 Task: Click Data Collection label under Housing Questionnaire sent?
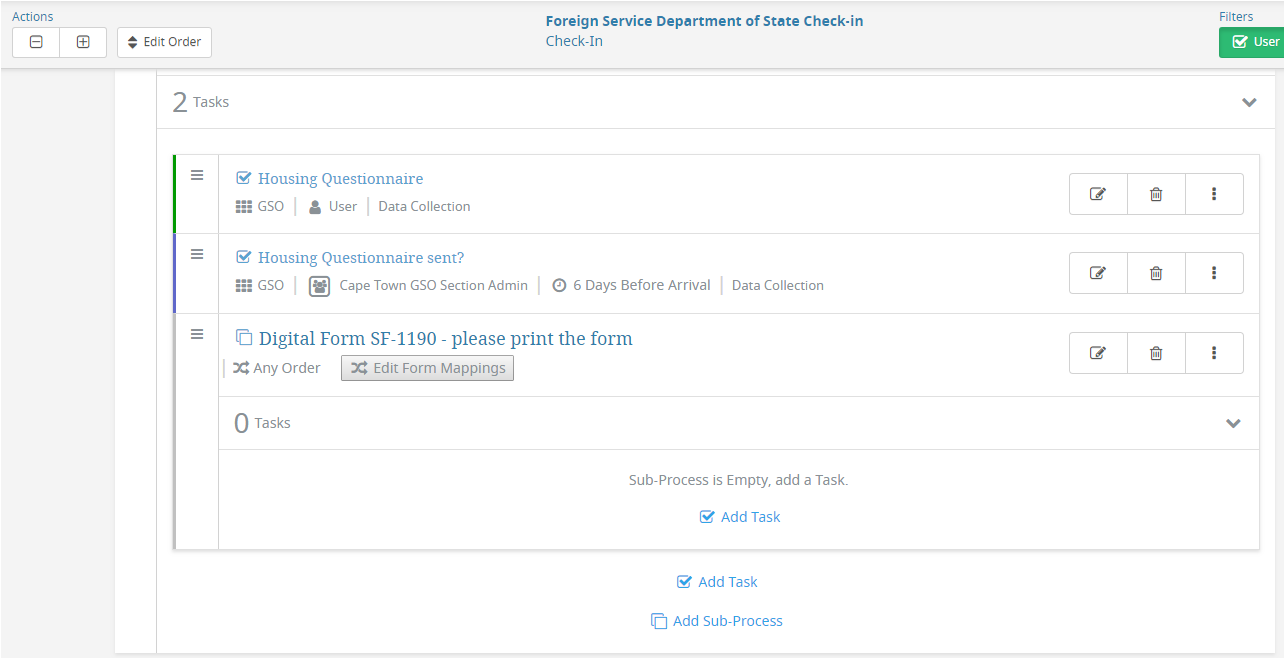(x=778, y=285)
